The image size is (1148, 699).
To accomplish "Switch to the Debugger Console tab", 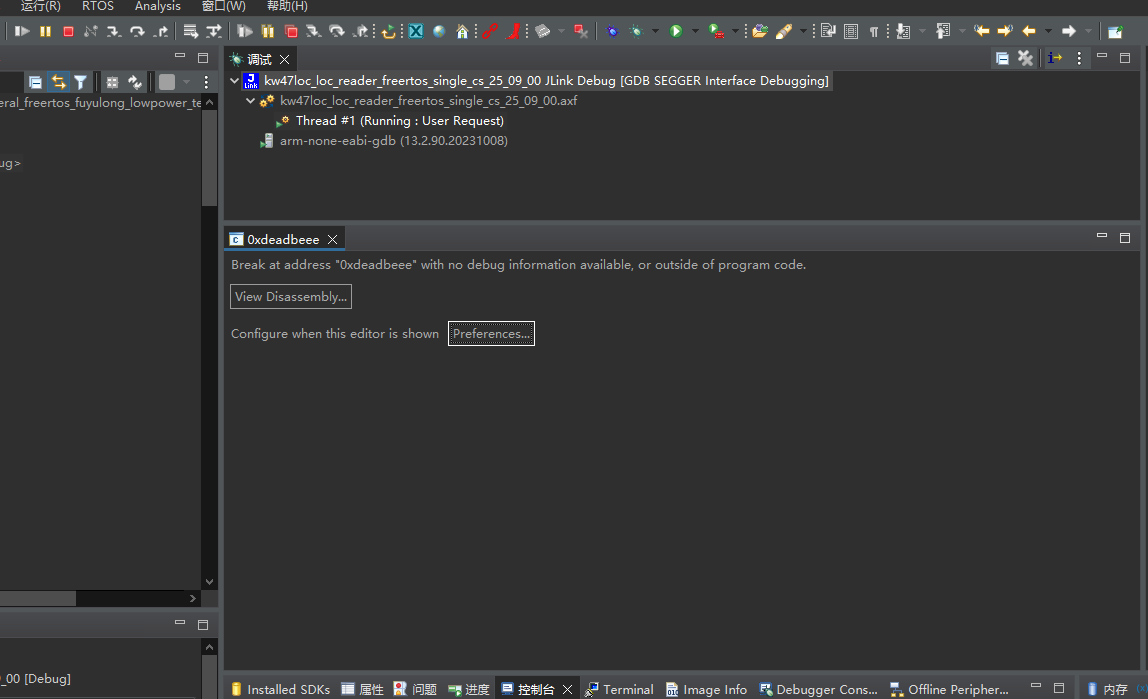I will point(819,689).
